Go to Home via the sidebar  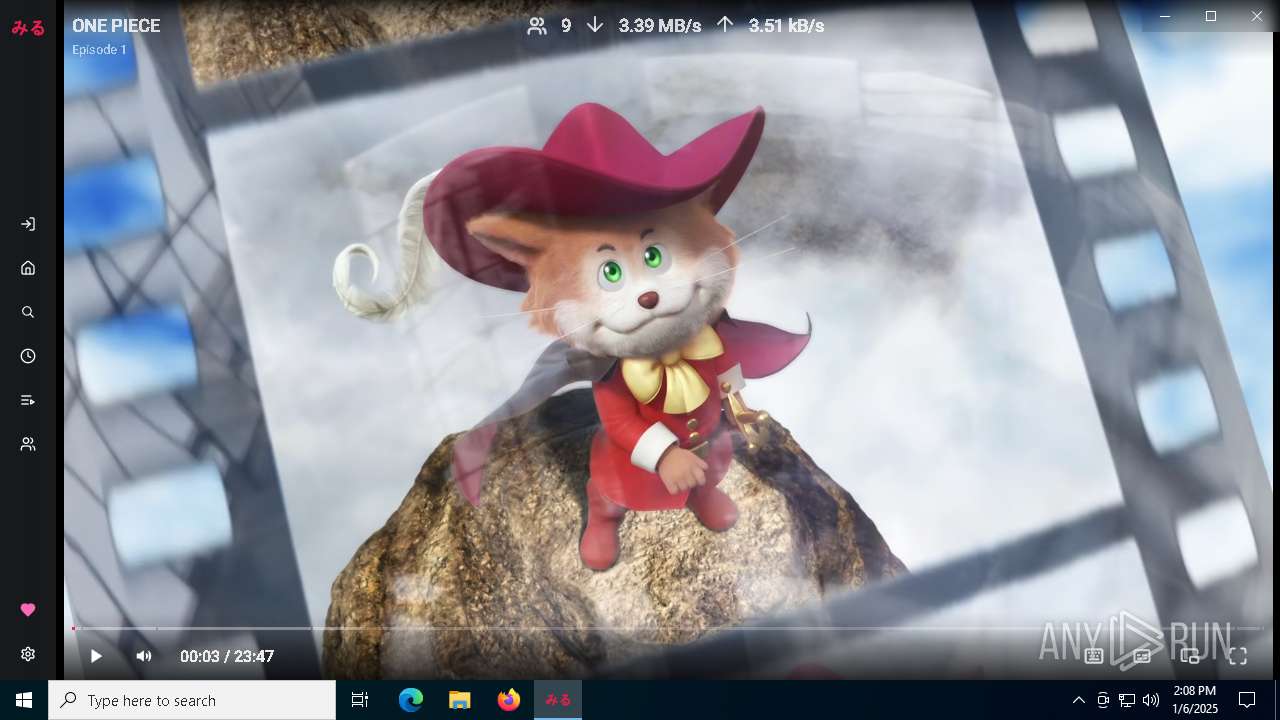(28, 268)
